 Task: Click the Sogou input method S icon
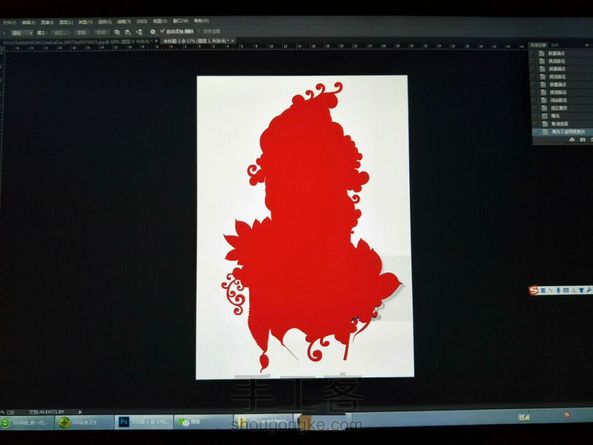[534, 290]
